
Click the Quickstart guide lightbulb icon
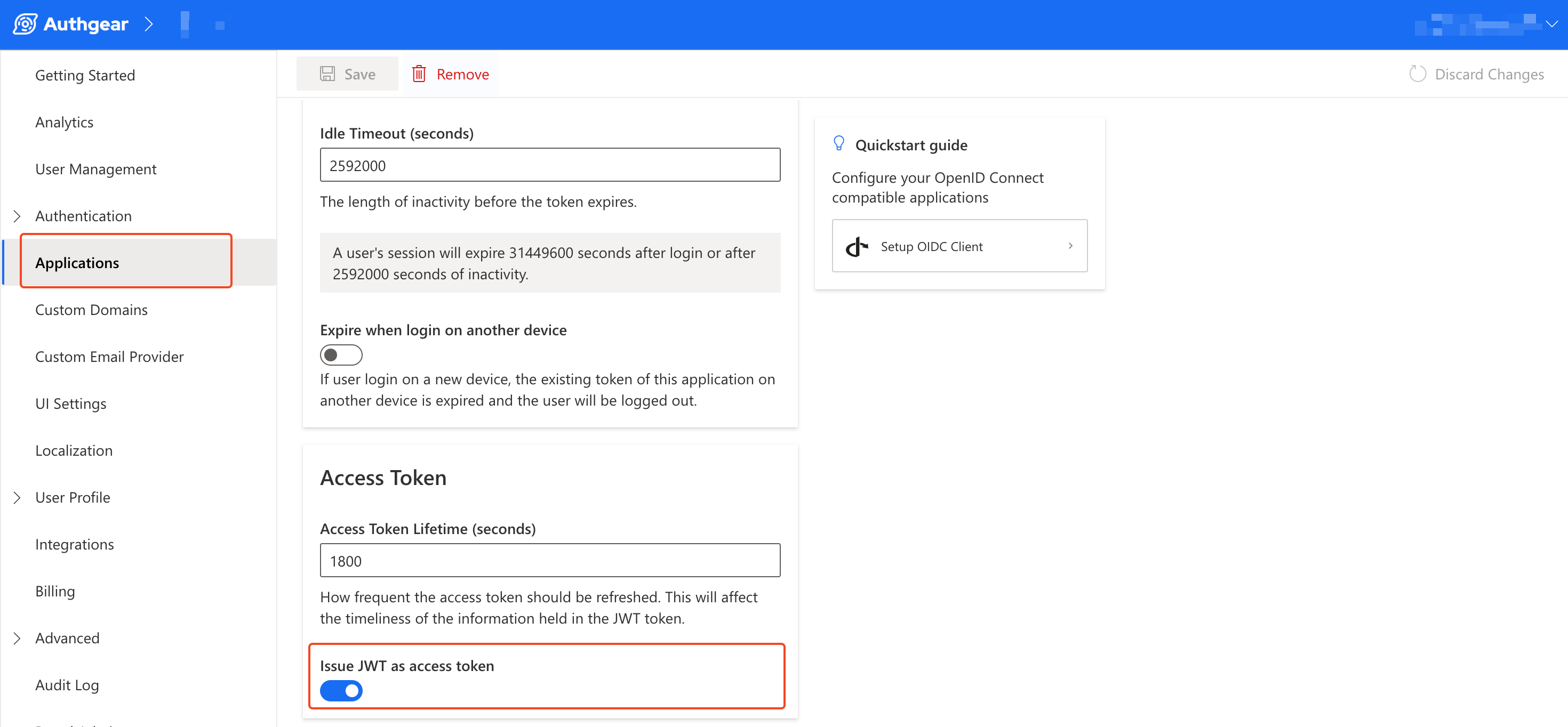[x=839, y=143]
